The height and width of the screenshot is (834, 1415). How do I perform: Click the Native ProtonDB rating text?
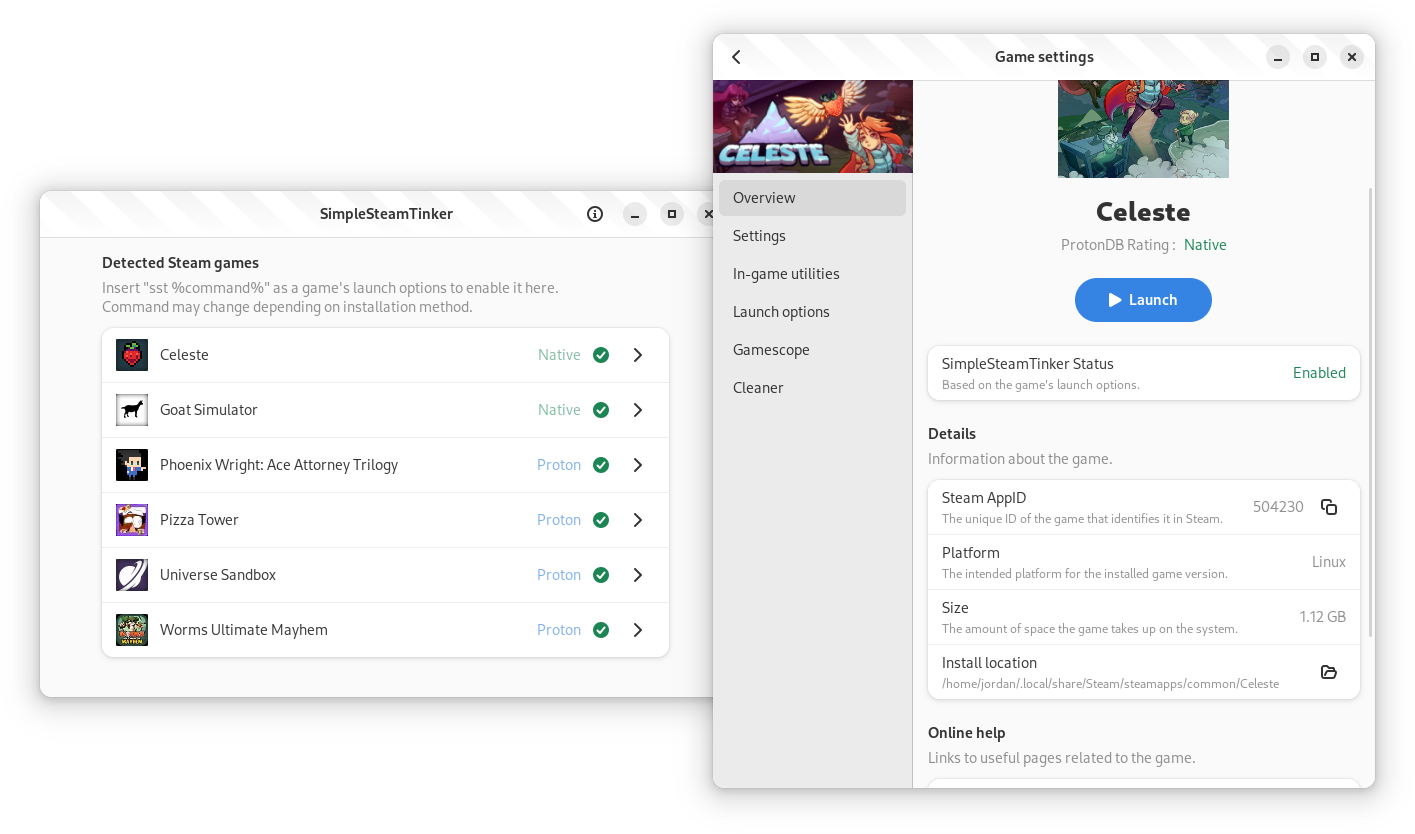point(1205,245)
